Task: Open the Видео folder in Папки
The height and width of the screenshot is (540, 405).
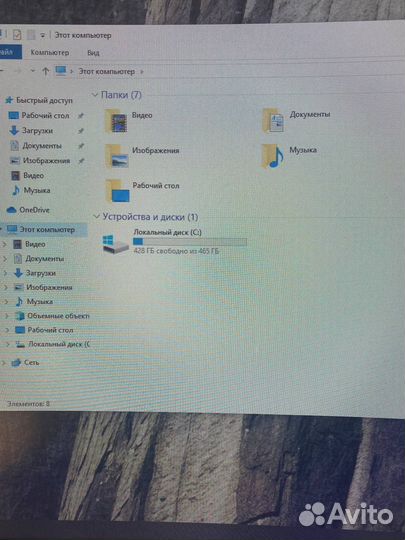Action: point(116,121)
